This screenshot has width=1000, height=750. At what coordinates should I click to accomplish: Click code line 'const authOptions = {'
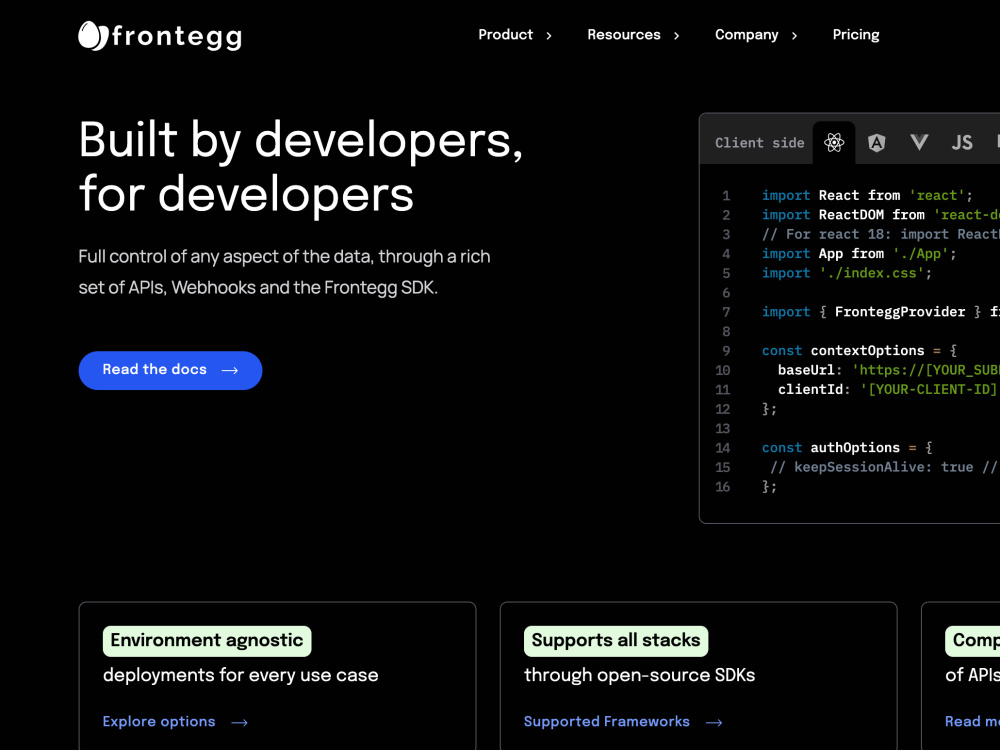846,448
